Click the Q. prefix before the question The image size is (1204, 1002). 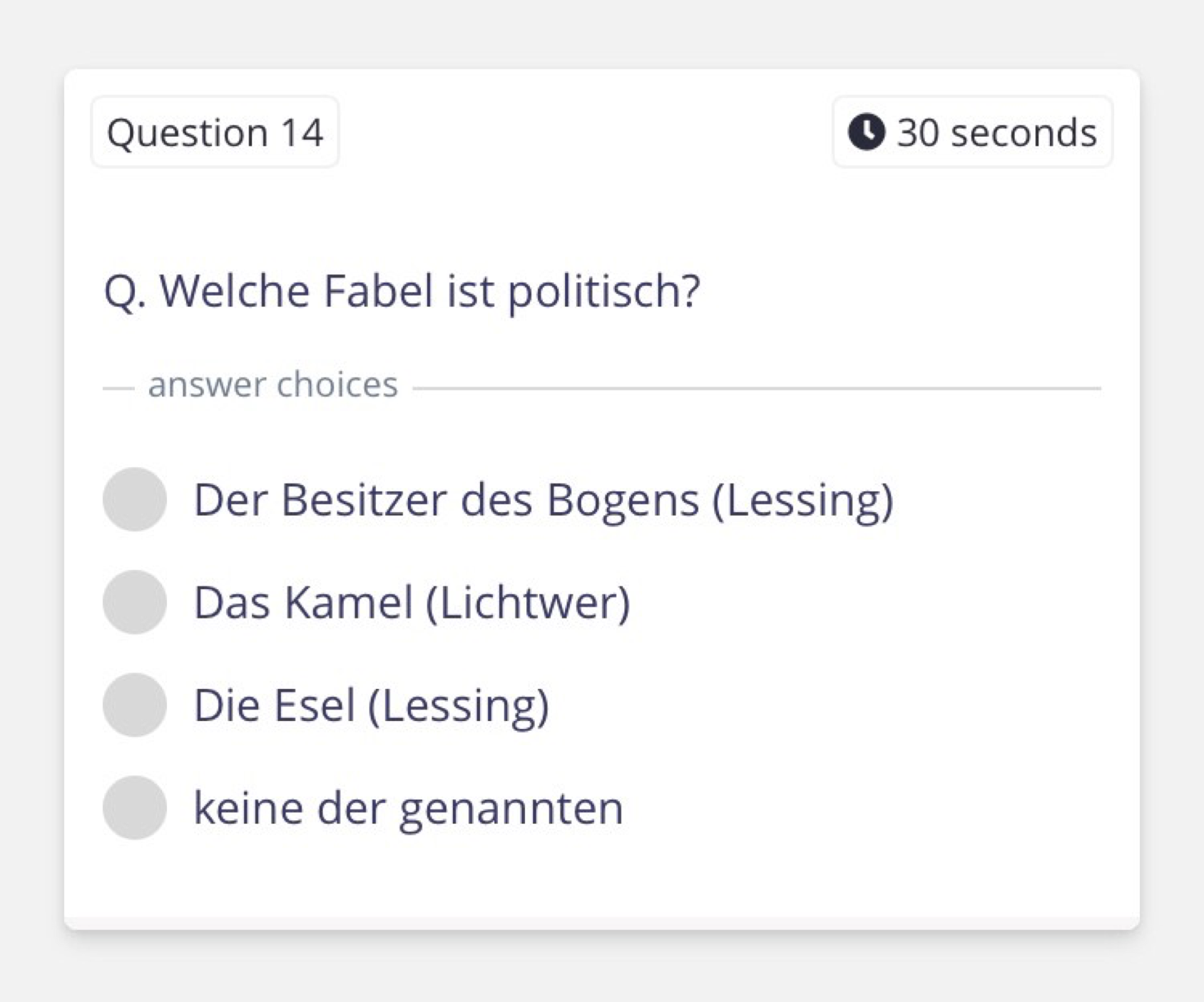[126, 292]
